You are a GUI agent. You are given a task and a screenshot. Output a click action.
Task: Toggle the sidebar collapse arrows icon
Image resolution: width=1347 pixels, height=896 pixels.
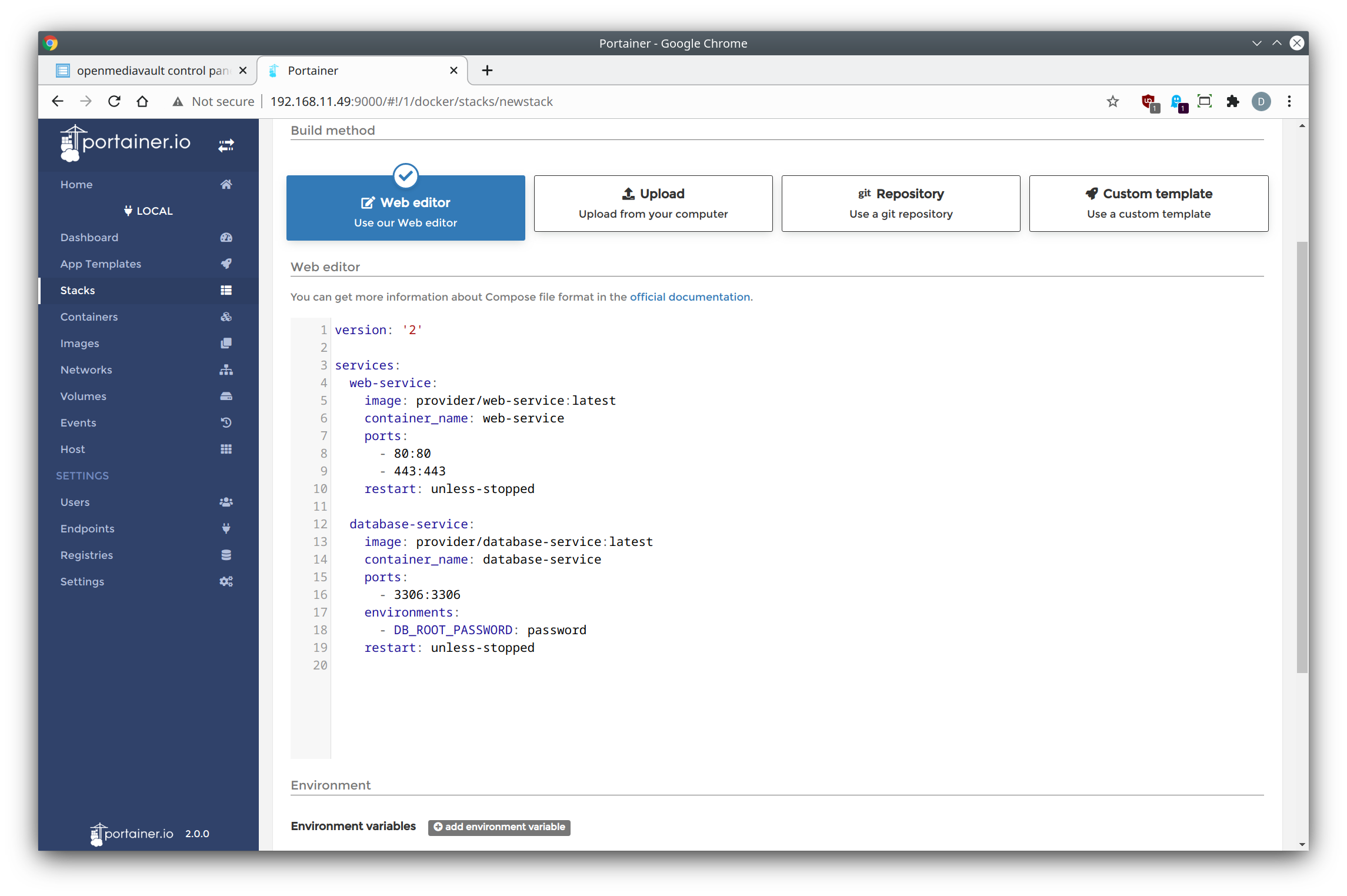226,145
